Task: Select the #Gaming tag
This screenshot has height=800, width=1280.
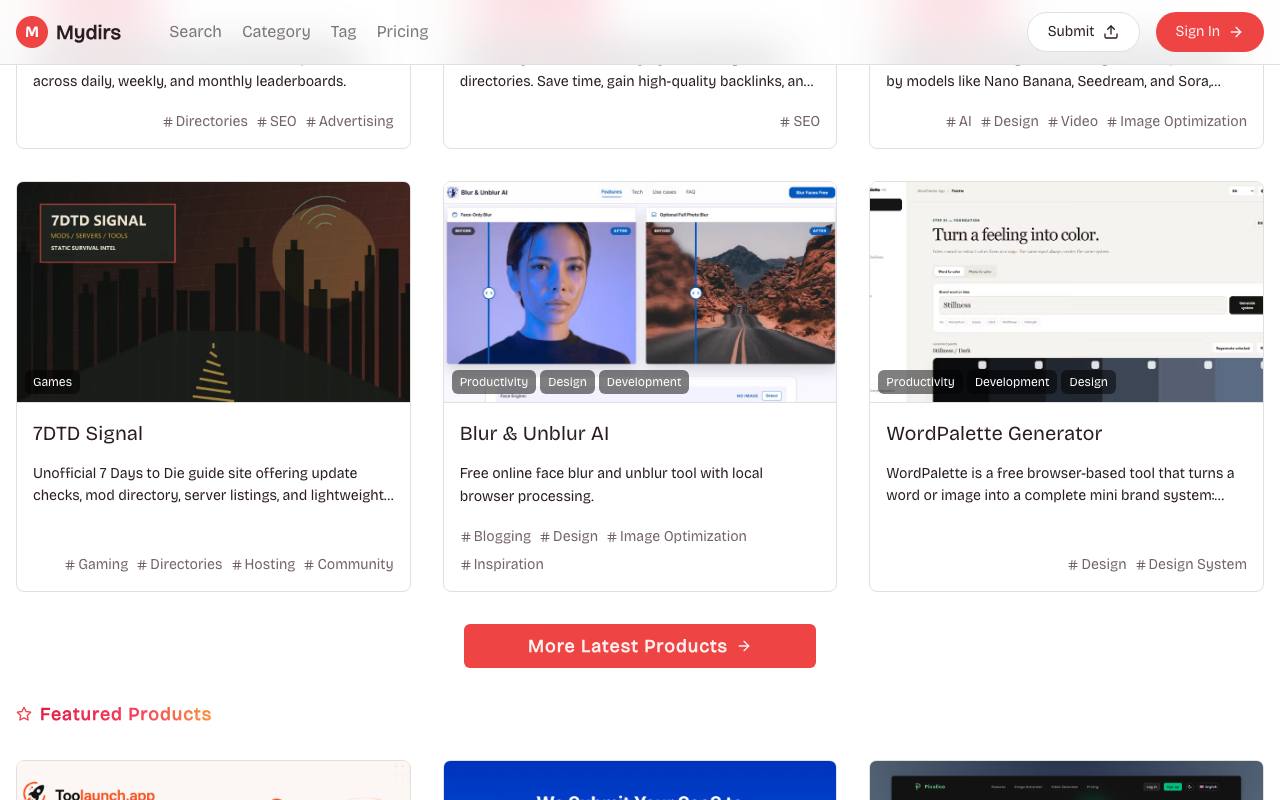Action: pyautogui.click(x=97, y=564)
